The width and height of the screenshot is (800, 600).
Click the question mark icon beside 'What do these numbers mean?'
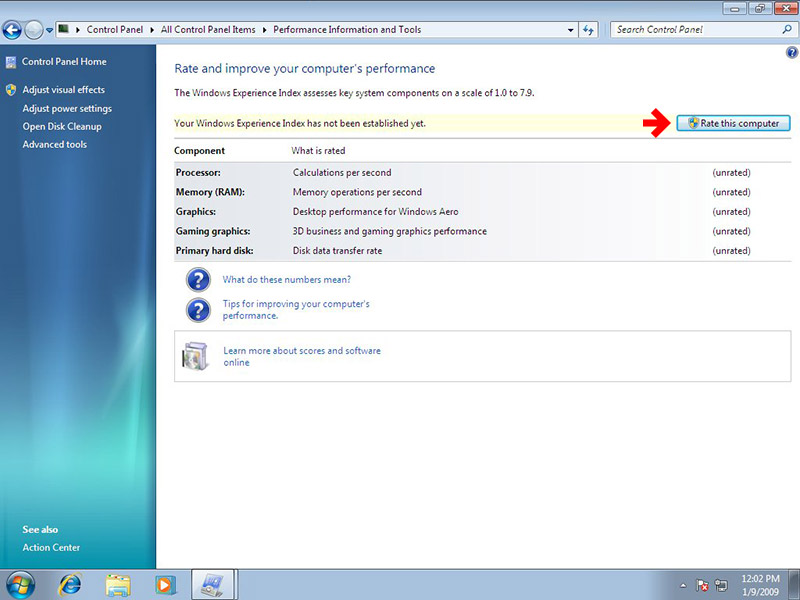tap(198, 280)
